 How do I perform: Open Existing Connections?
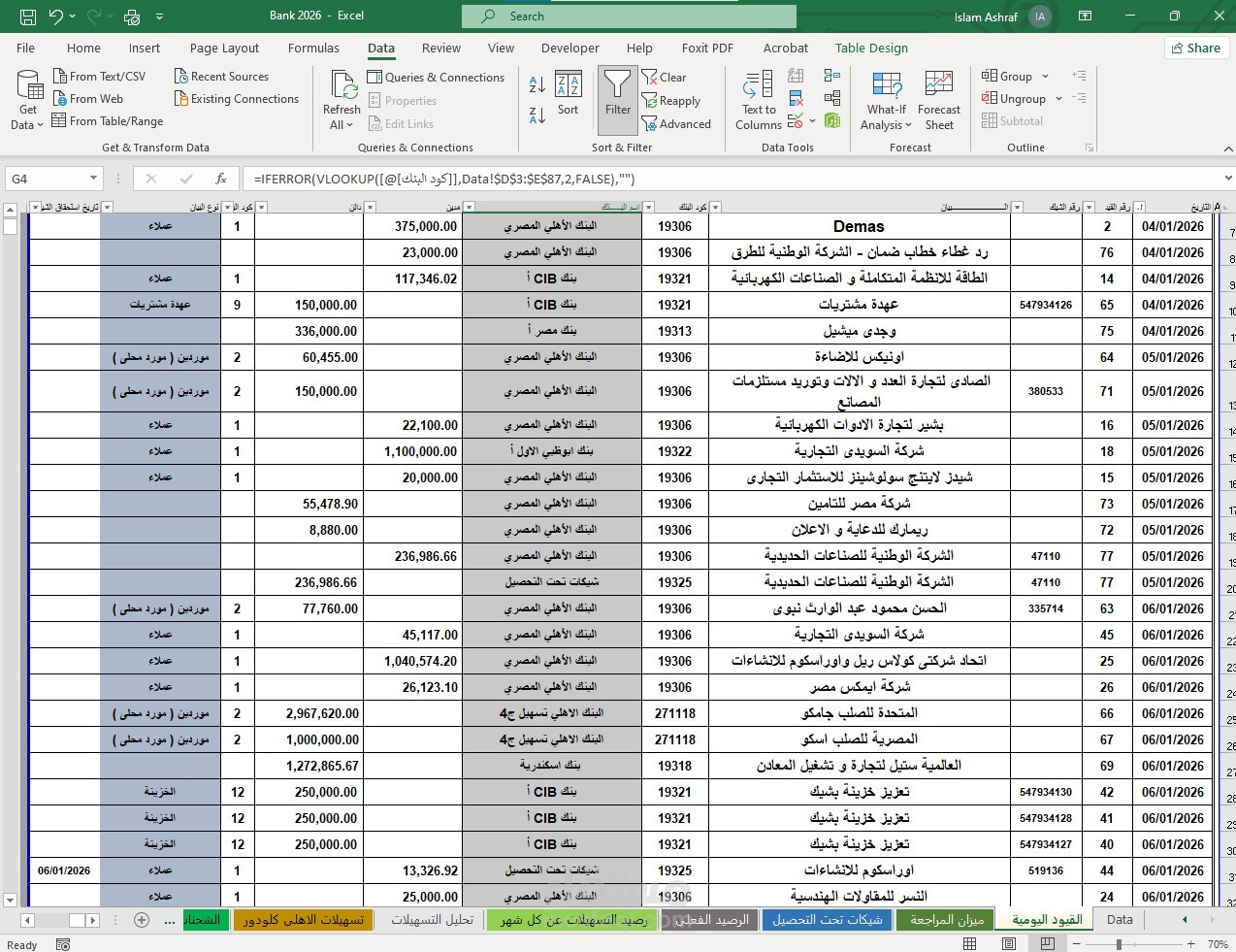click(237, 98)
